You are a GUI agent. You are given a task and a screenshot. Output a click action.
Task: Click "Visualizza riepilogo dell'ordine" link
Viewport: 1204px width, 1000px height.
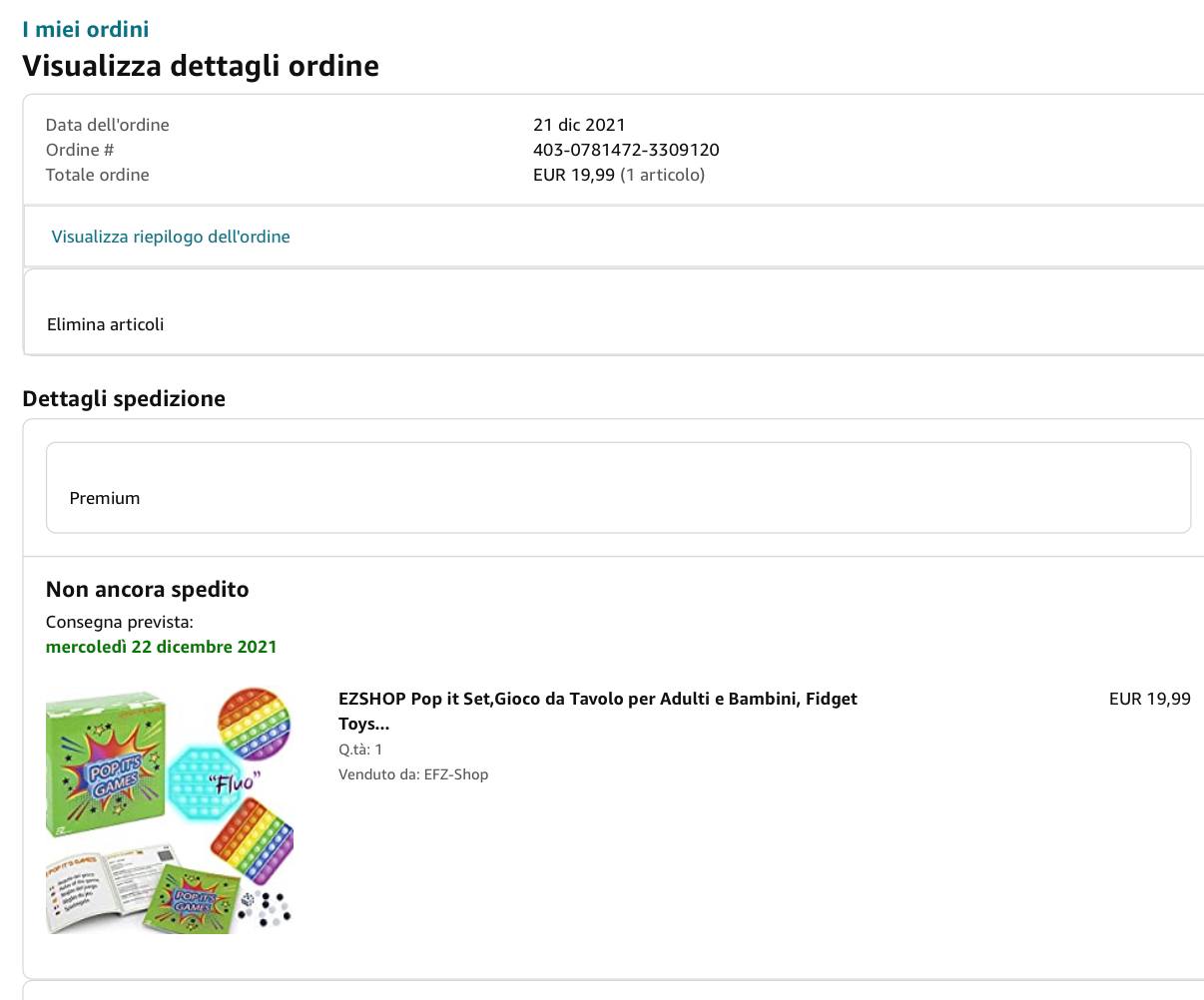point(171,237)
